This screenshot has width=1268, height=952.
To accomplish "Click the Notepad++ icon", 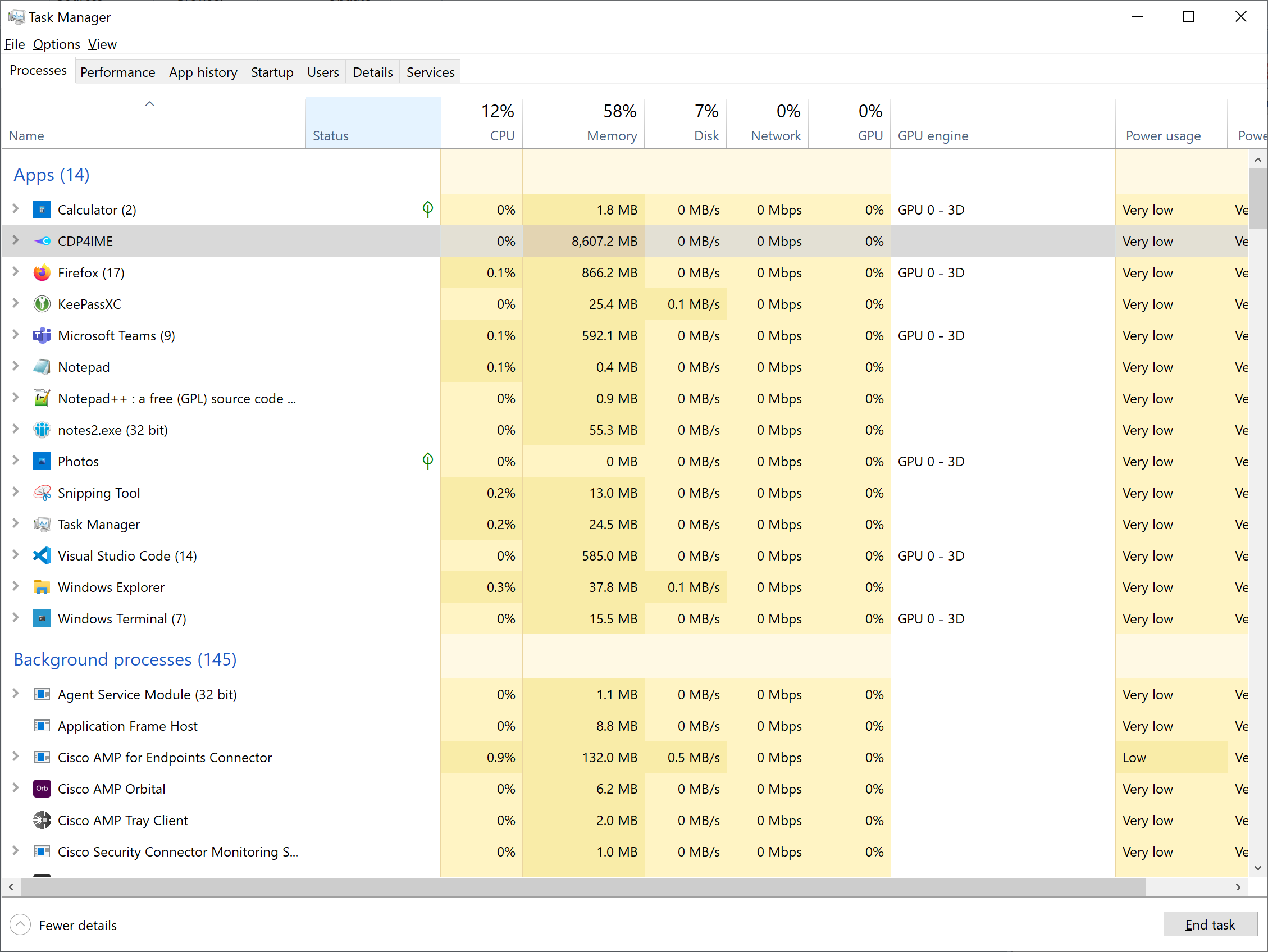I will (42, 398).
